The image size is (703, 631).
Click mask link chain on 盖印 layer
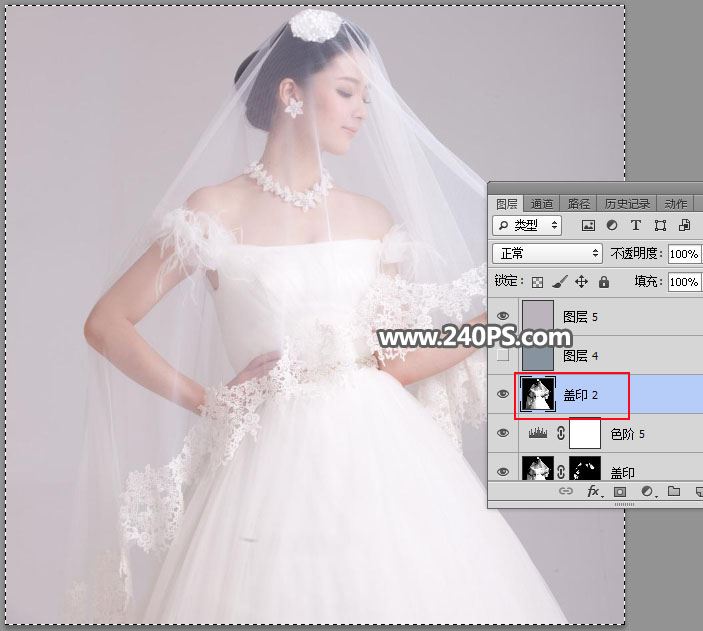pyautogui.click(x=561, y=472)
